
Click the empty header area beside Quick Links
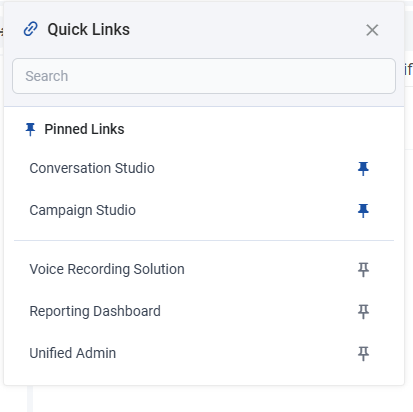click(x=247, y=29)
